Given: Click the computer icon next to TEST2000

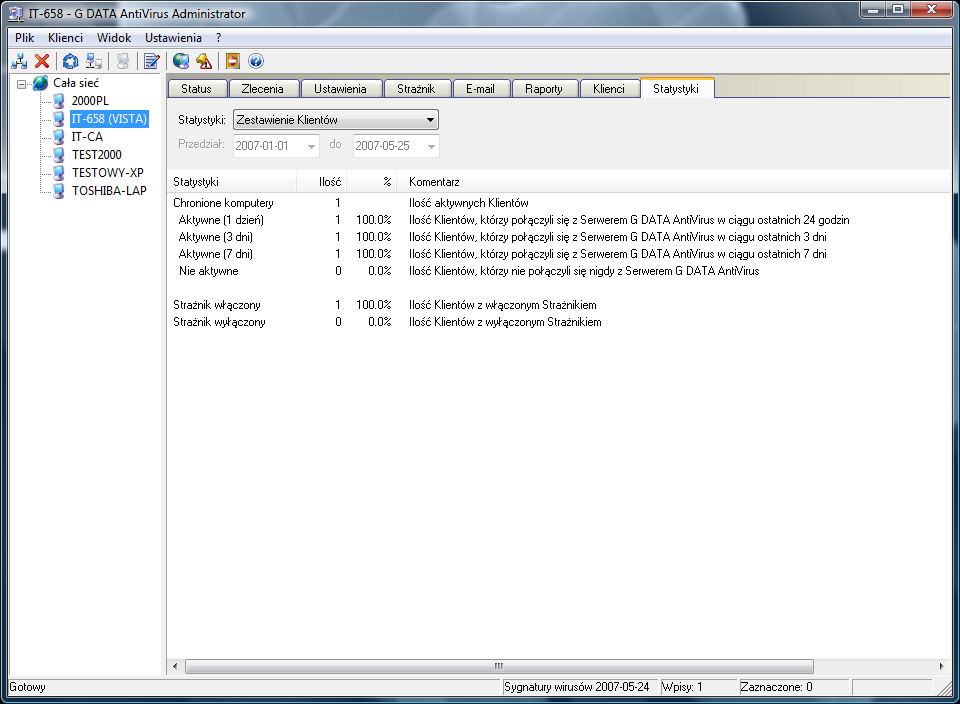Looking at the screenshot, I should [x=59, y=155].
